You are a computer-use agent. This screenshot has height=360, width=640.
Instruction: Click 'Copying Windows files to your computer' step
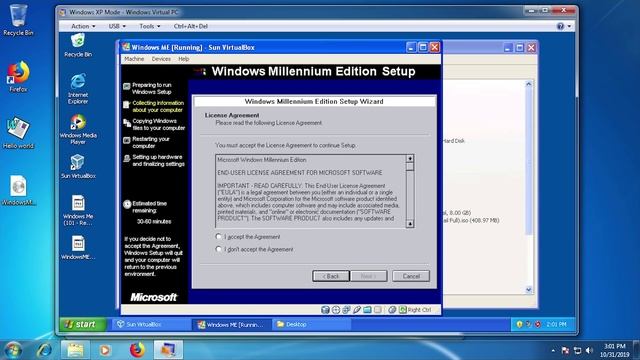tap(154, 124)
